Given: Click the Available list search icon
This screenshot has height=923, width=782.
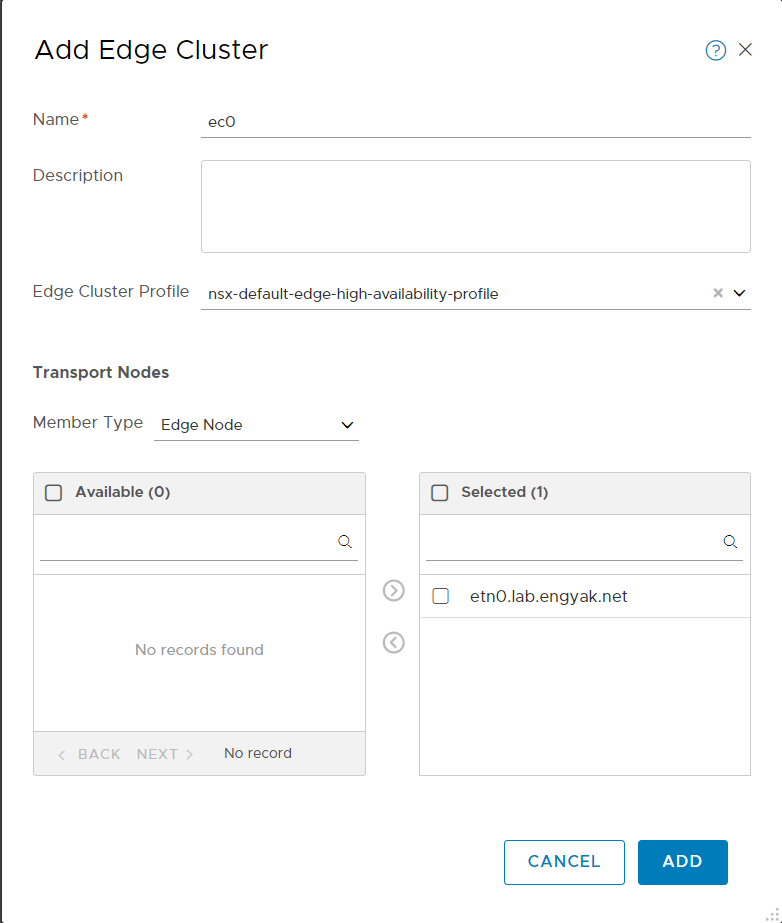Looking at the screenshot, I should 345,541.
